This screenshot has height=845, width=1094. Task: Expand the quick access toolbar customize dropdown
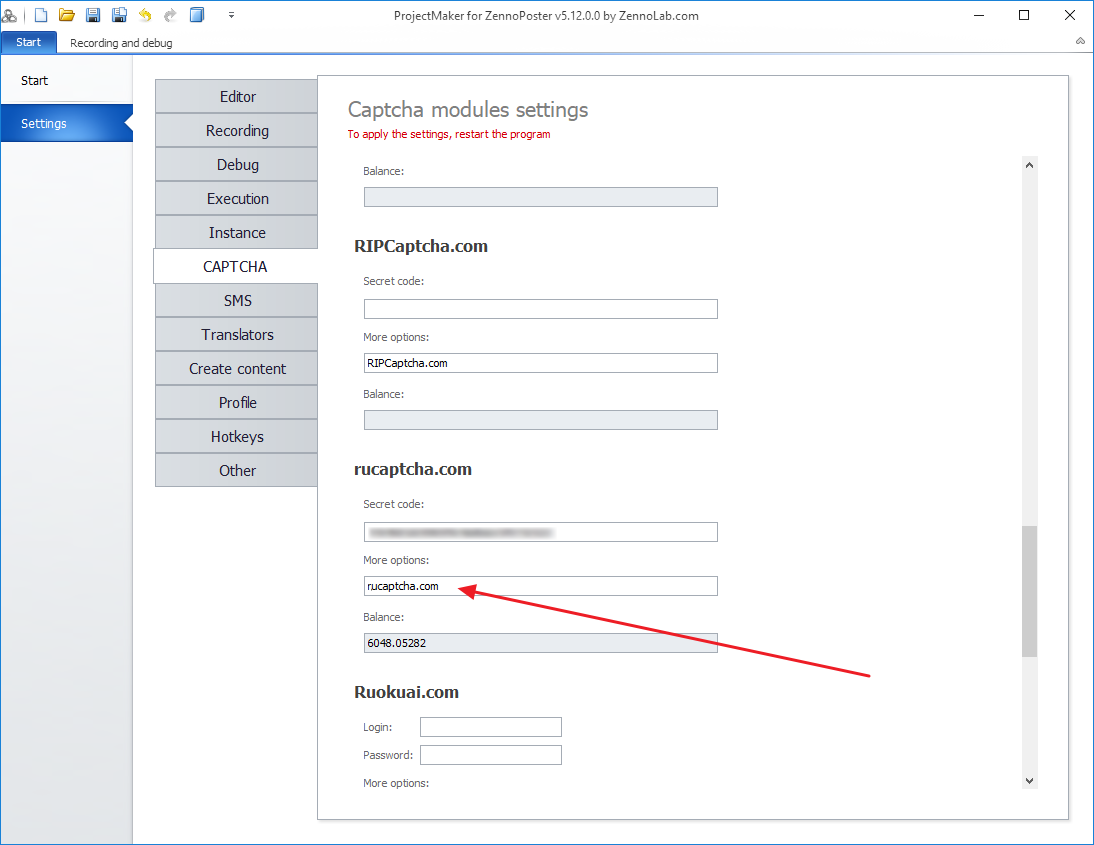pyautogui.click(x=231, y=15)
